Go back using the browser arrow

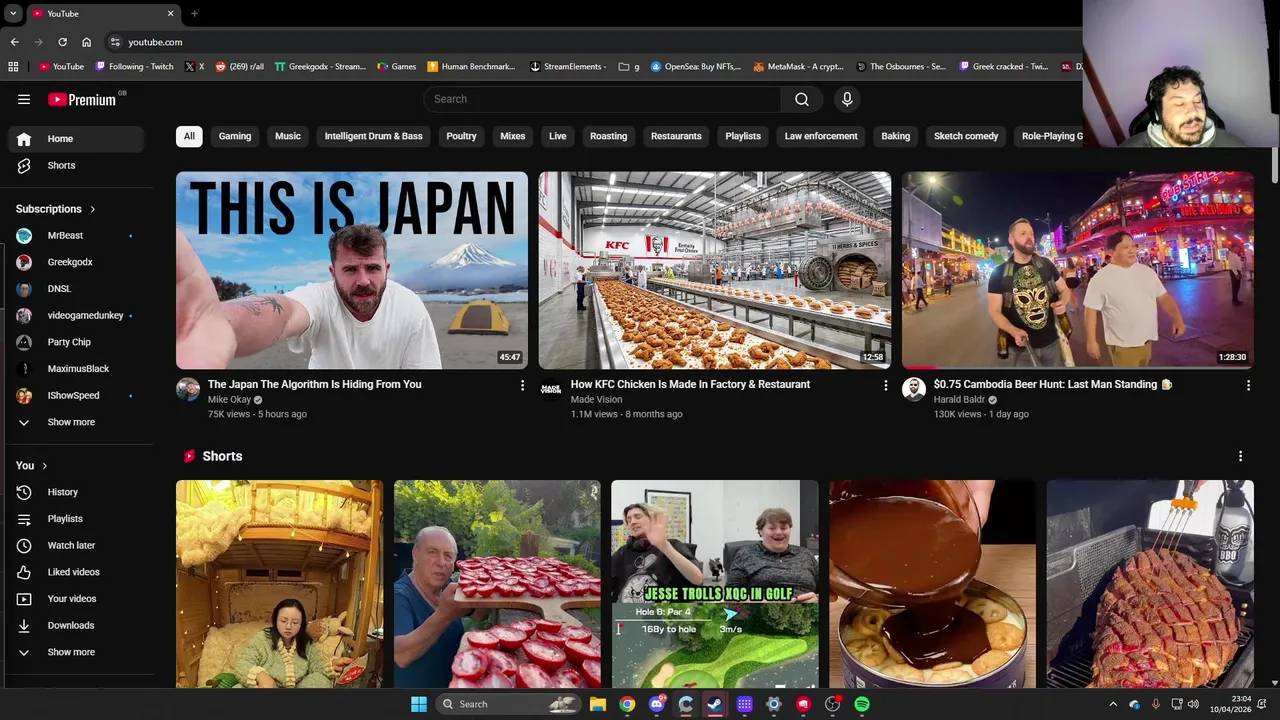[14, 42]
